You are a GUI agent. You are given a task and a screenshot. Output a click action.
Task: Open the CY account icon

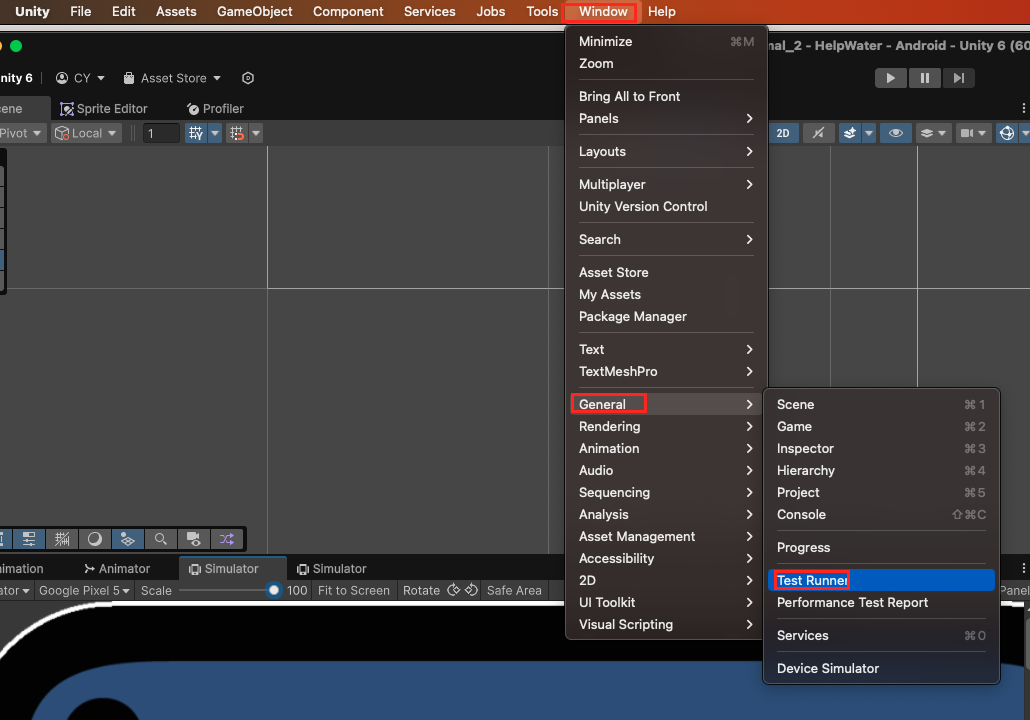pos(62,78)
